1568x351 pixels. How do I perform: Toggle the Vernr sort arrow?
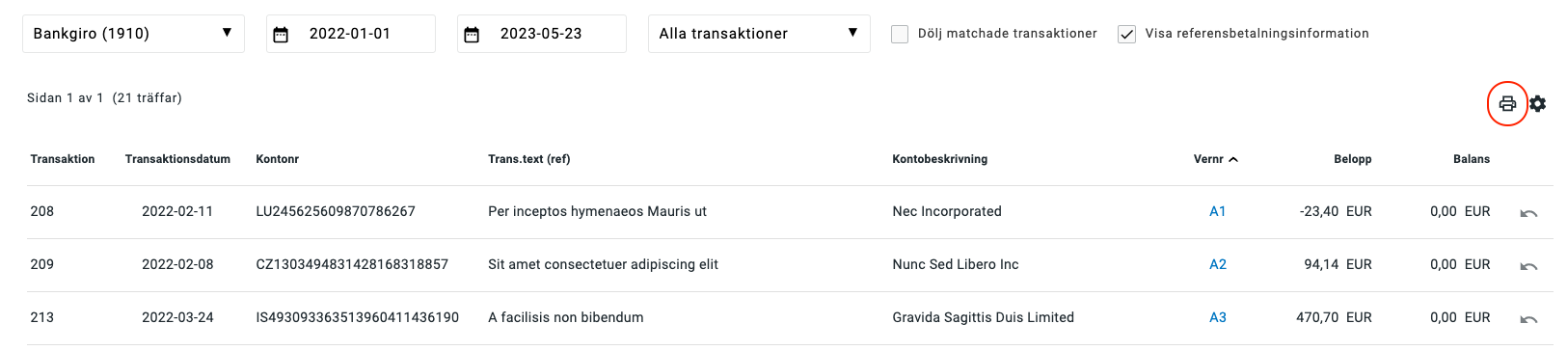point(1233,159)
